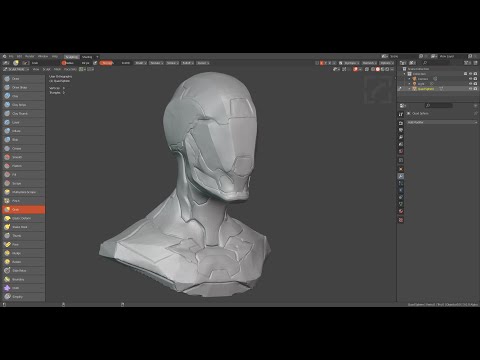The width and height of the screenshot is (480, 360).
Task: Select the highlighted Grab brush
Action: 23,209
